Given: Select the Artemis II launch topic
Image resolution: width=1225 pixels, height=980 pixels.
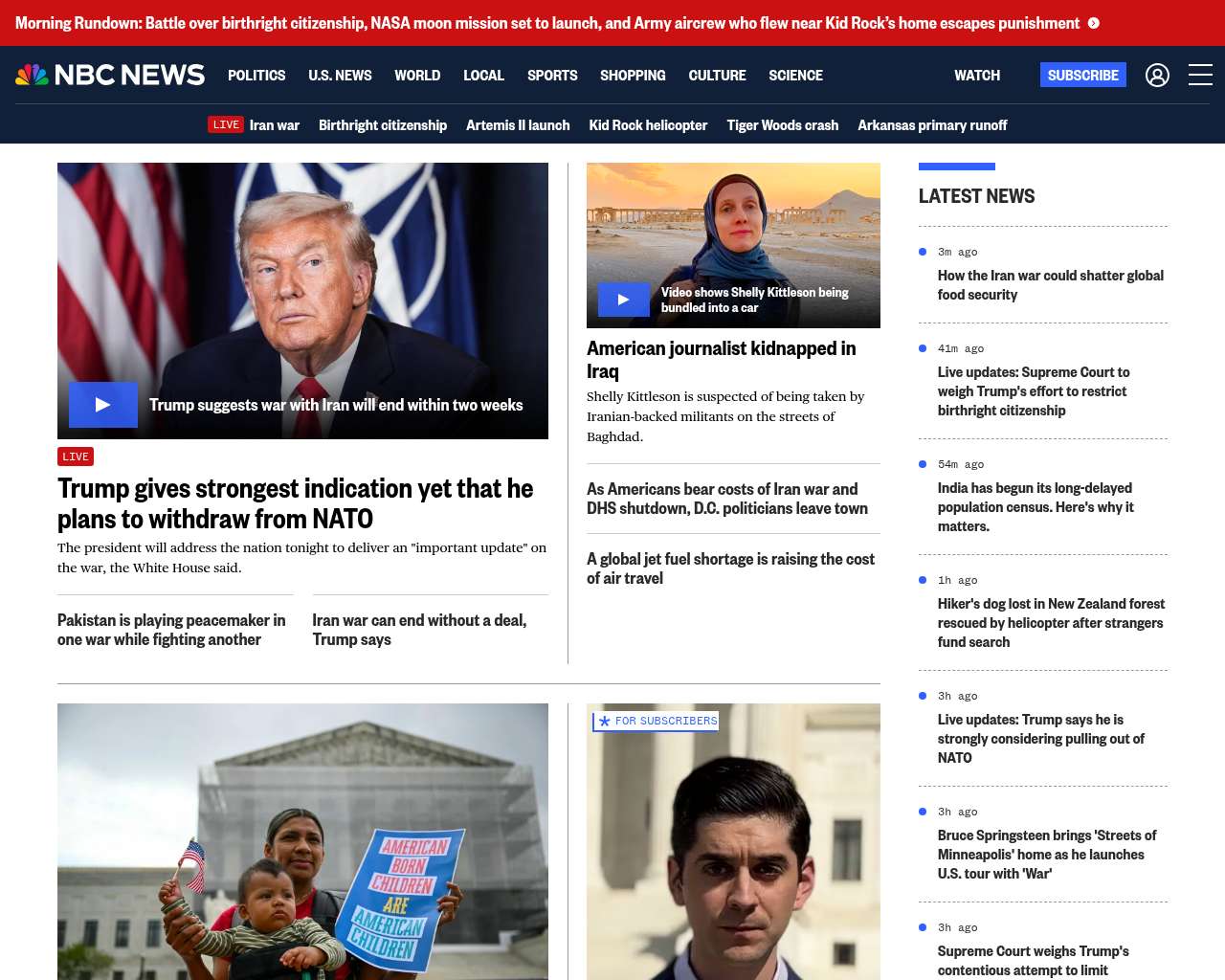Looking at the screenshot, I should tap(518, 124).
